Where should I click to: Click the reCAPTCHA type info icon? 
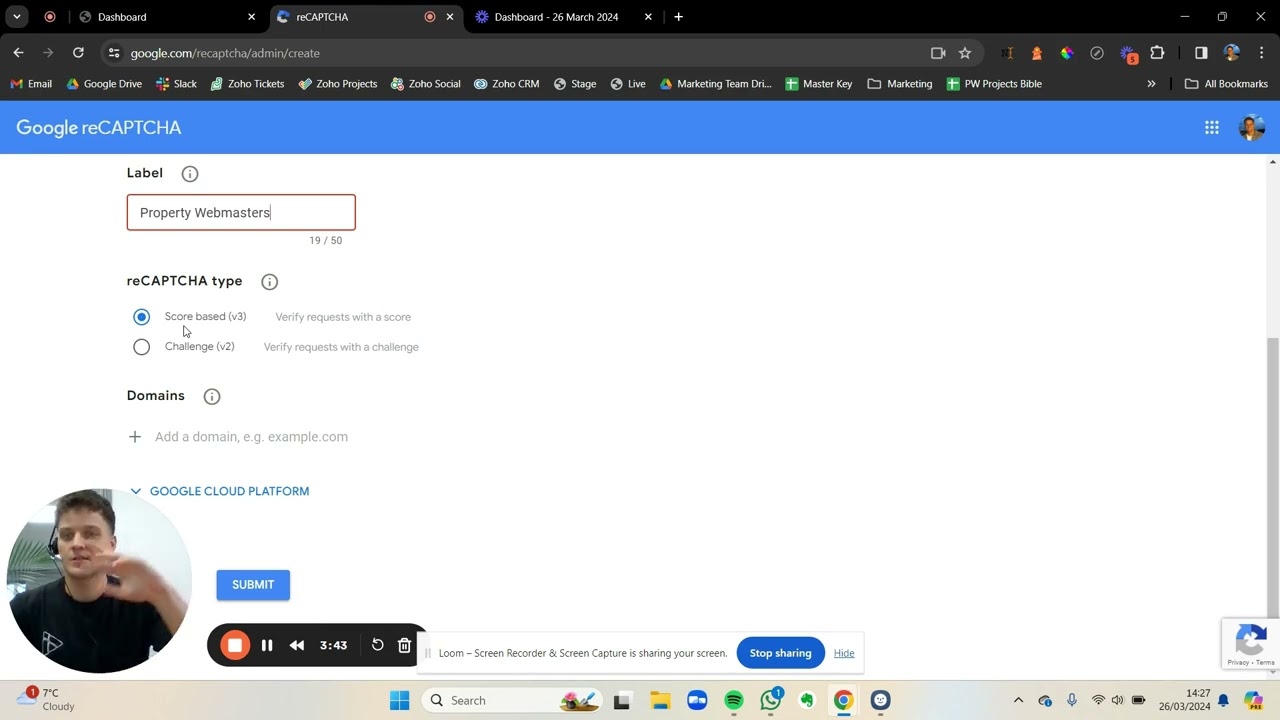point(269,282)
